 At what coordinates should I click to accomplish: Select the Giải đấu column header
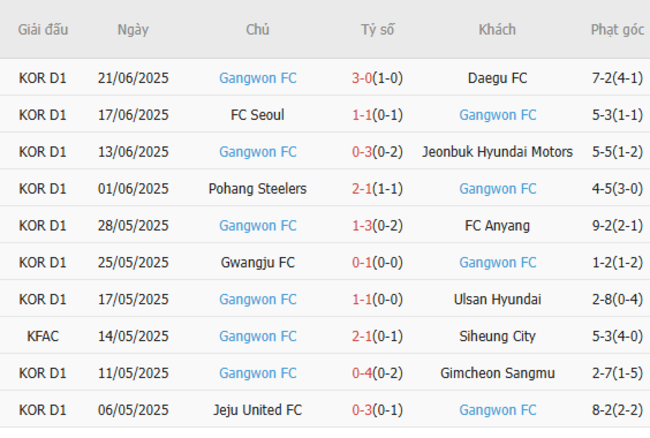[43, 30]
